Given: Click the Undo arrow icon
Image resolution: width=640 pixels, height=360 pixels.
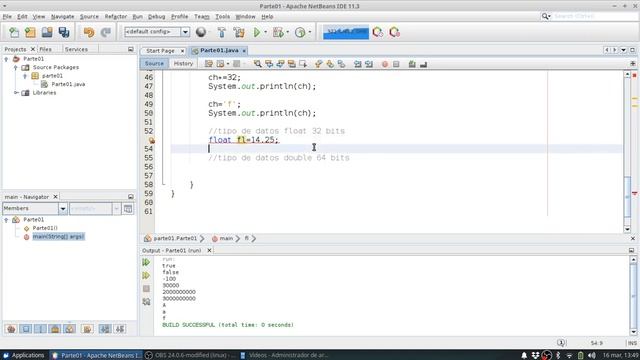Looking at the screenshot, I should (x=89, y=32).
